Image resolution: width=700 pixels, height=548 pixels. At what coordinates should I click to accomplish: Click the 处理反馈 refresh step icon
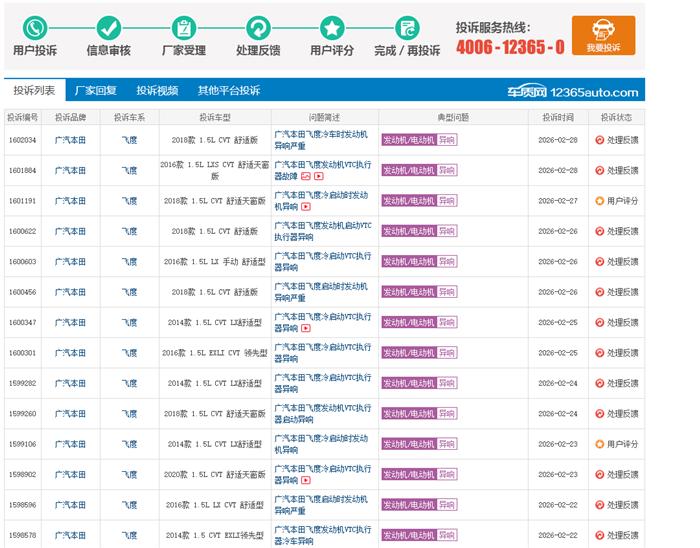258,28
